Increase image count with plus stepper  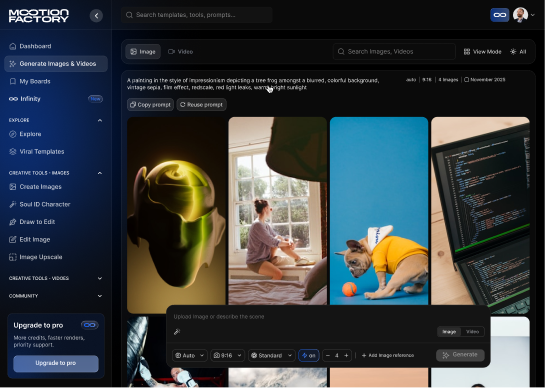tap(346, 355)
